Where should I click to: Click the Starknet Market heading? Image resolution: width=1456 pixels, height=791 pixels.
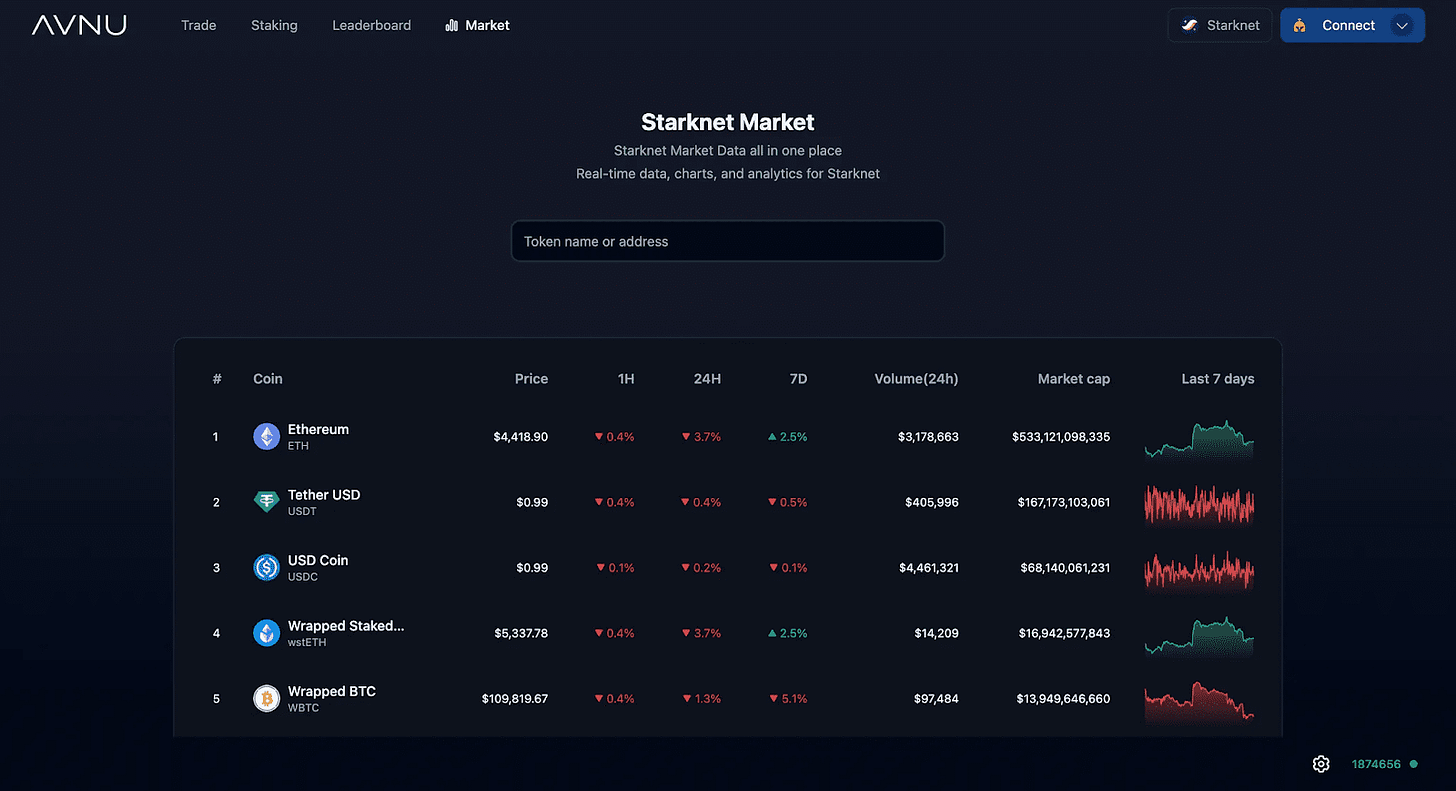tap(728, 122)
